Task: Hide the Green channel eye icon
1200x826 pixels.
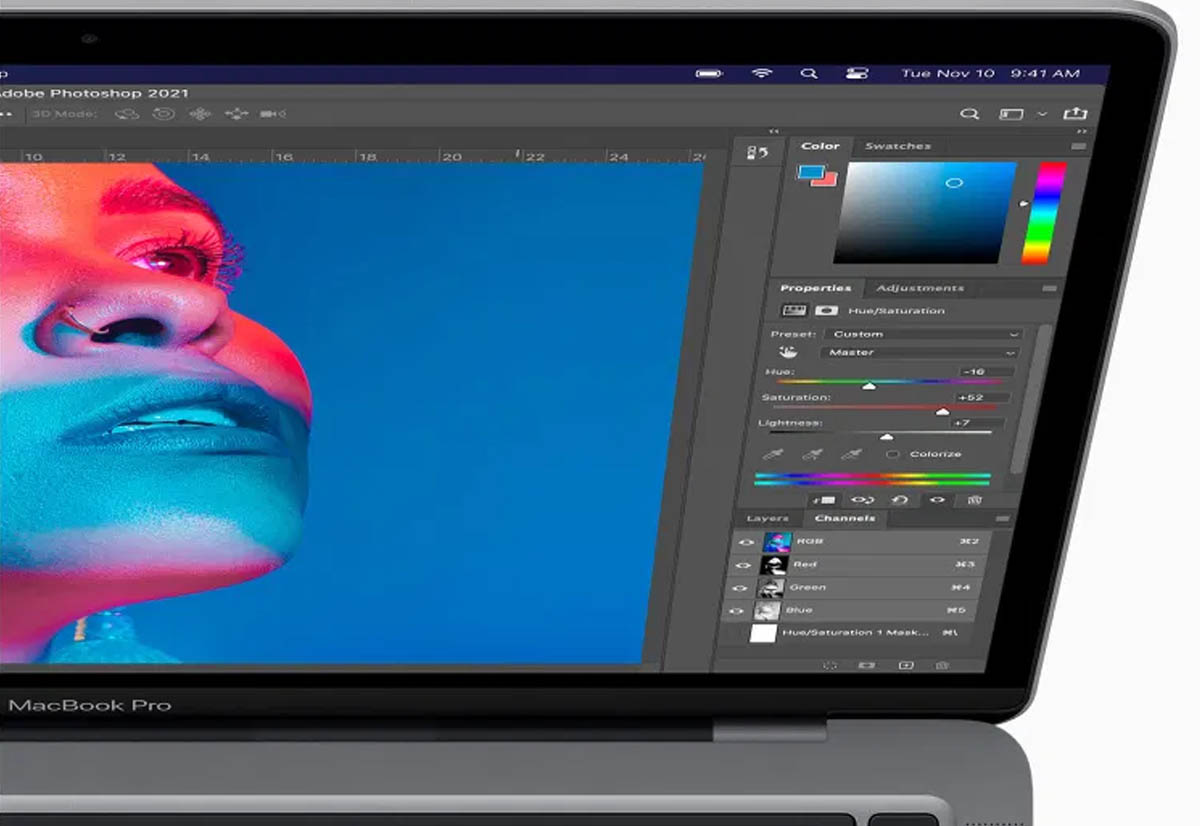Action: click(740, 588)
